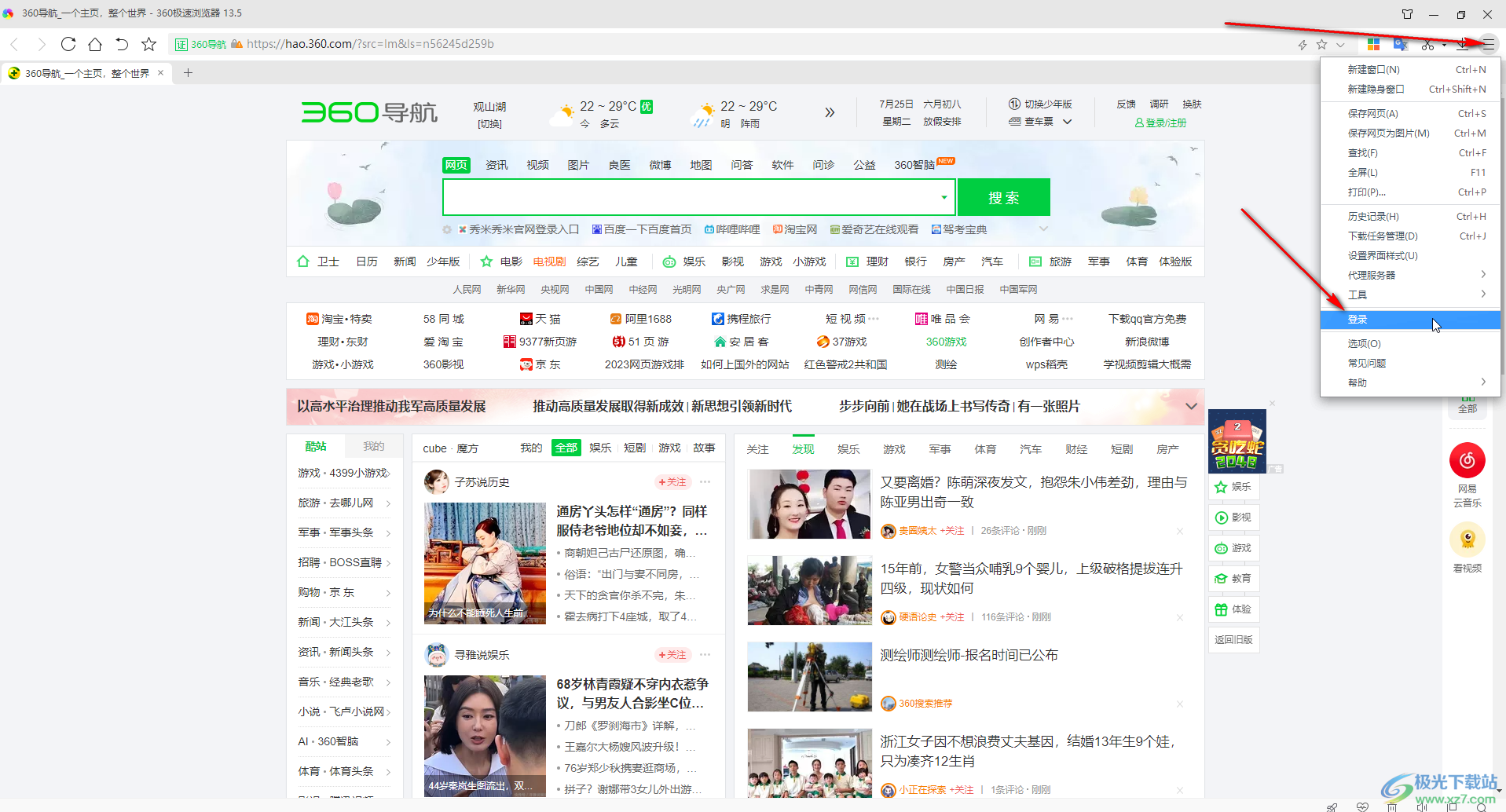Open 淘宝·特卖 site link
Image resolution: width=1506 pixels, height=812 pixels.
point(339,319)
